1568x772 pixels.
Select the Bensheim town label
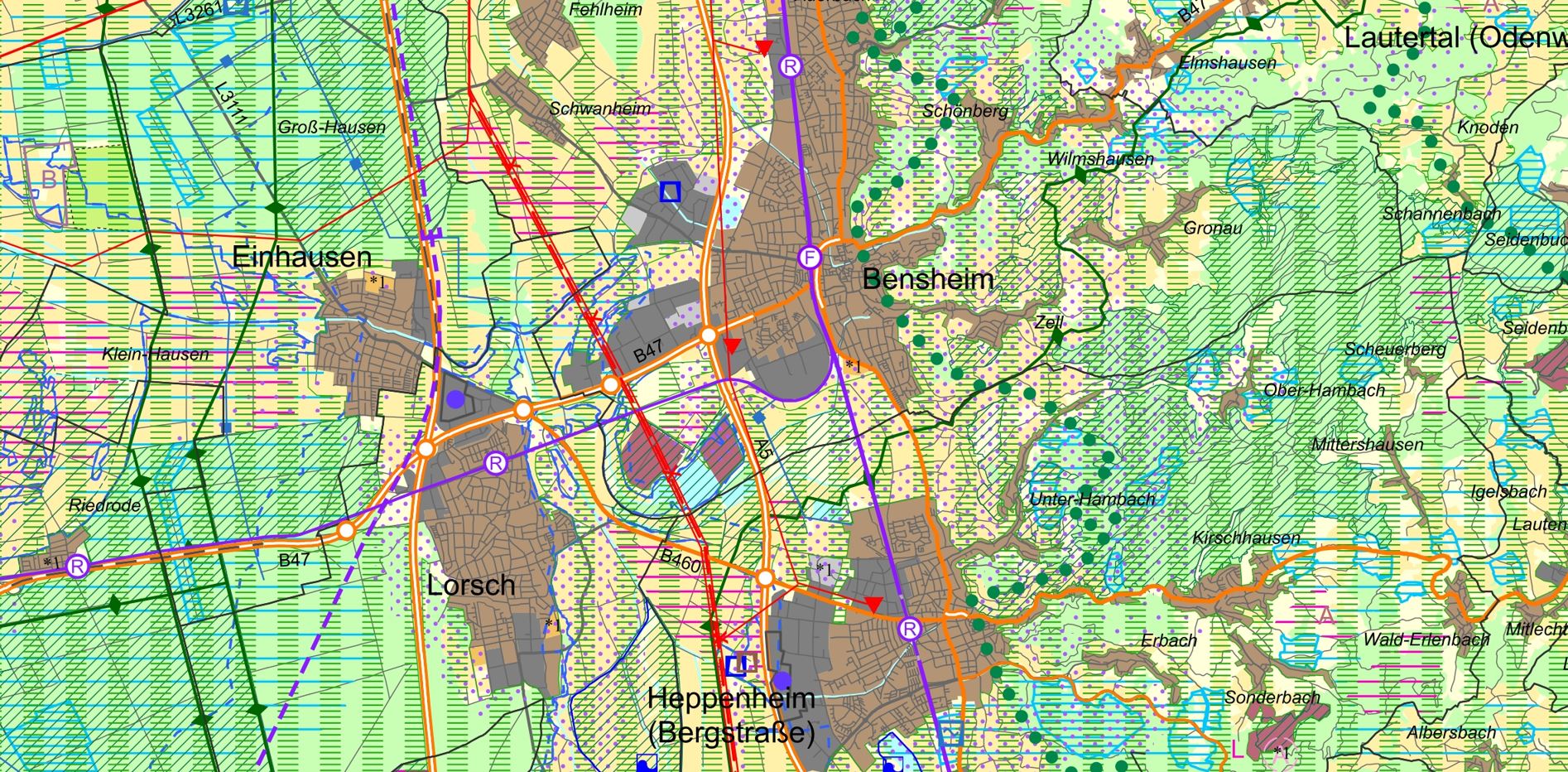[x=927, y=279]
